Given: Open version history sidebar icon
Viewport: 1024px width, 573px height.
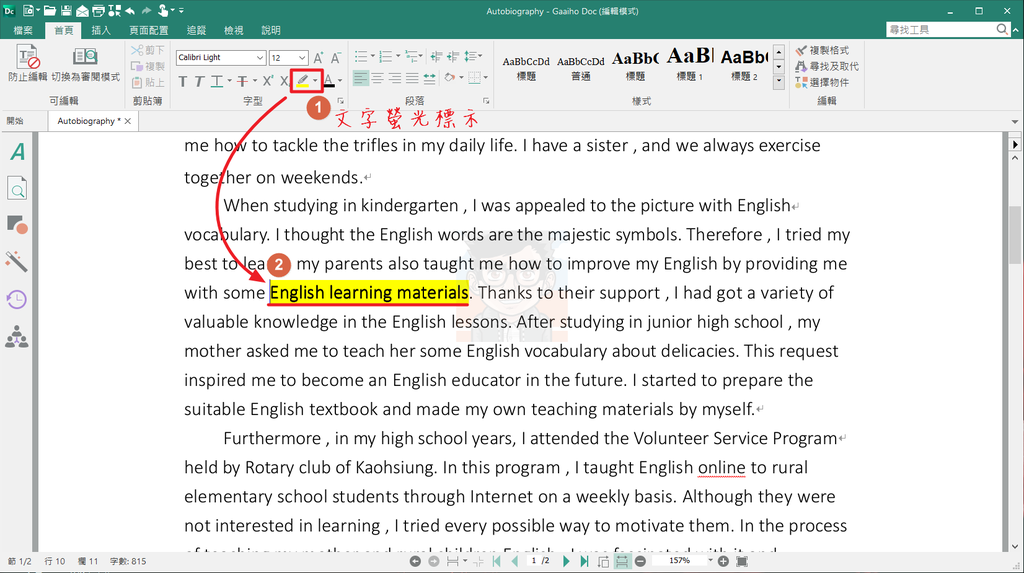Looking at the screenshot, I should tap(17, 299).
